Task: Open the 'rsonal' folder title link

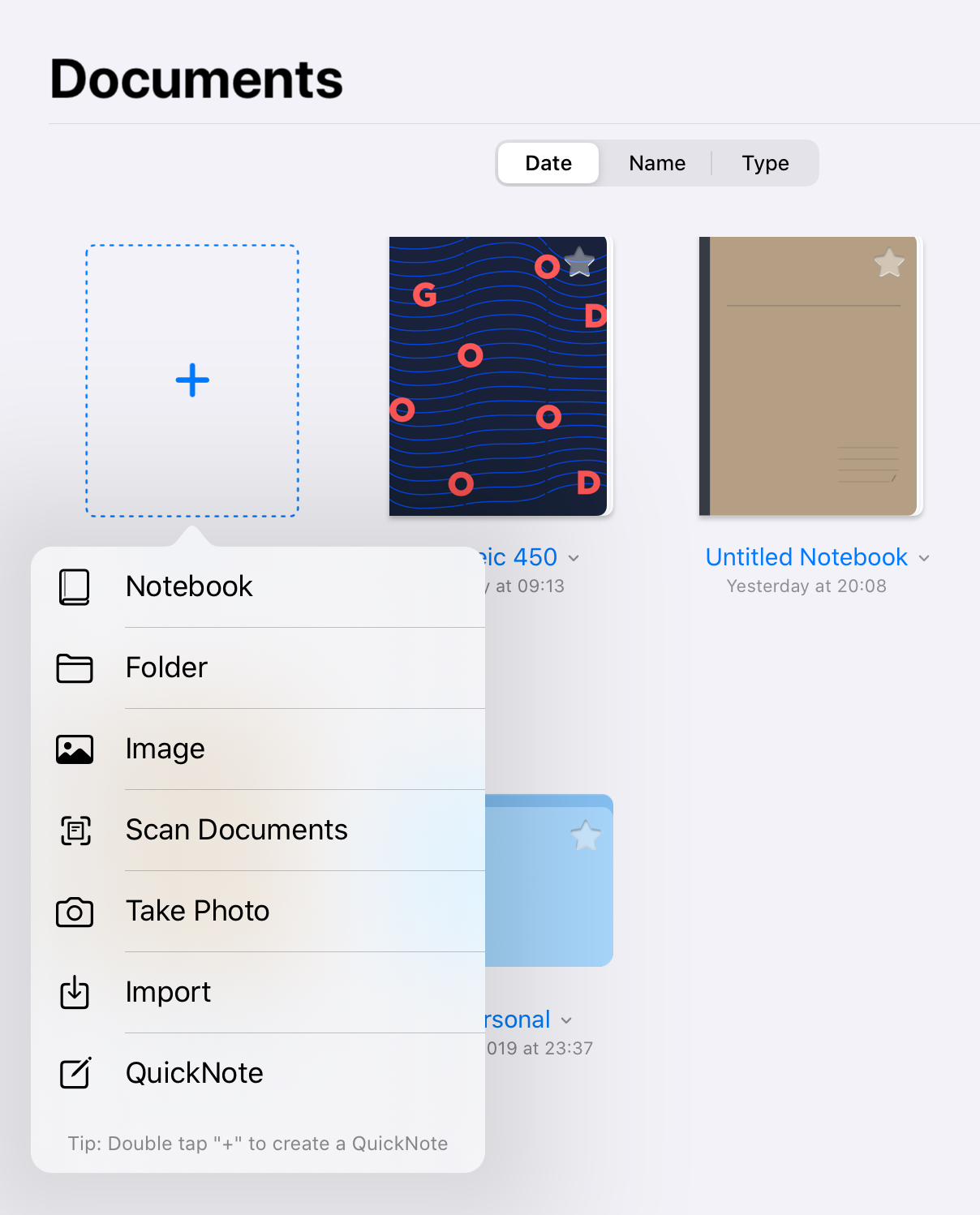Action: coord(518,1020)
